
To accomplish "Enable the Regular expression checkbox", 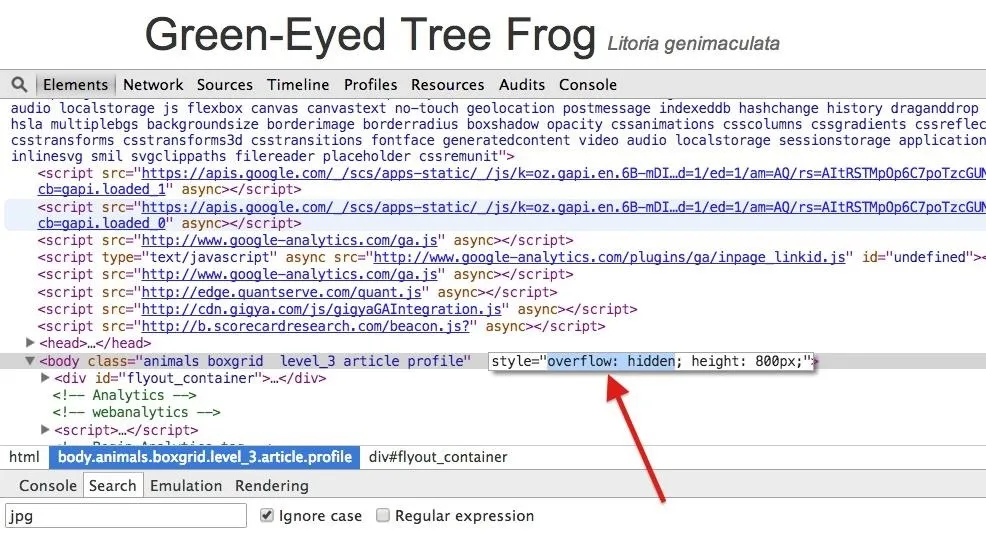I will 382,515.
